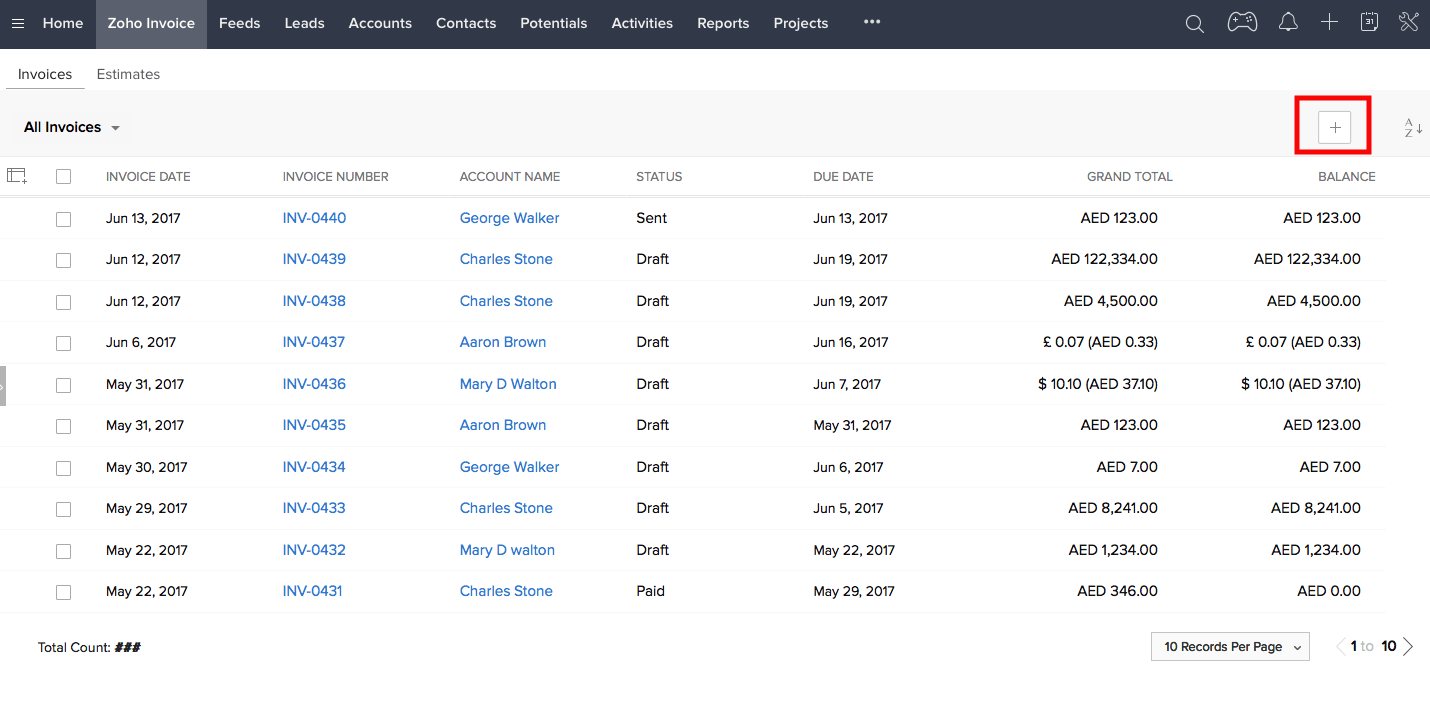
Task: Open the manage columns icon
Action: (16, 176)
